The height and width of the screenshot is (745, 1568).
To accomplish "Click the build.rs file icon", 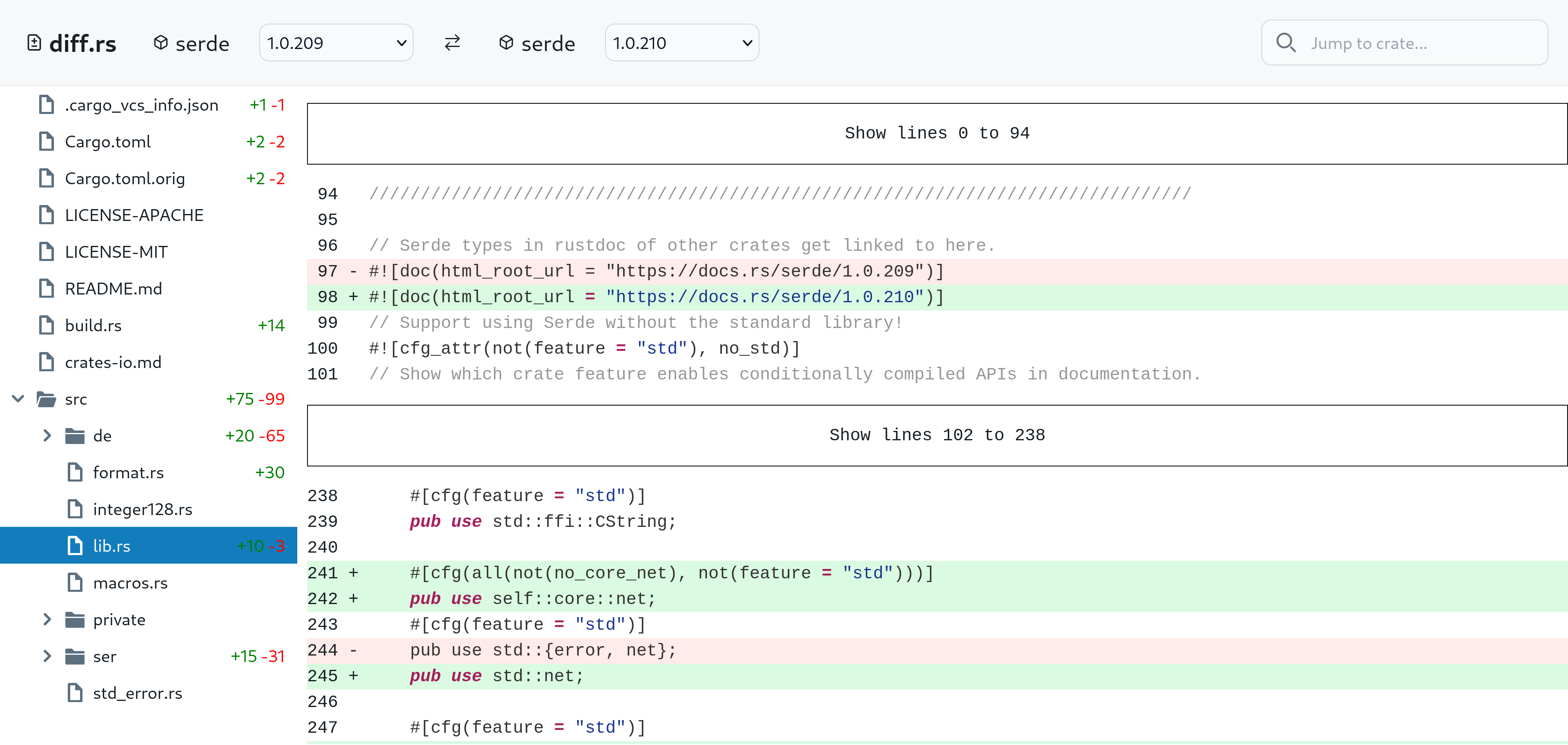I will point(46,325).
